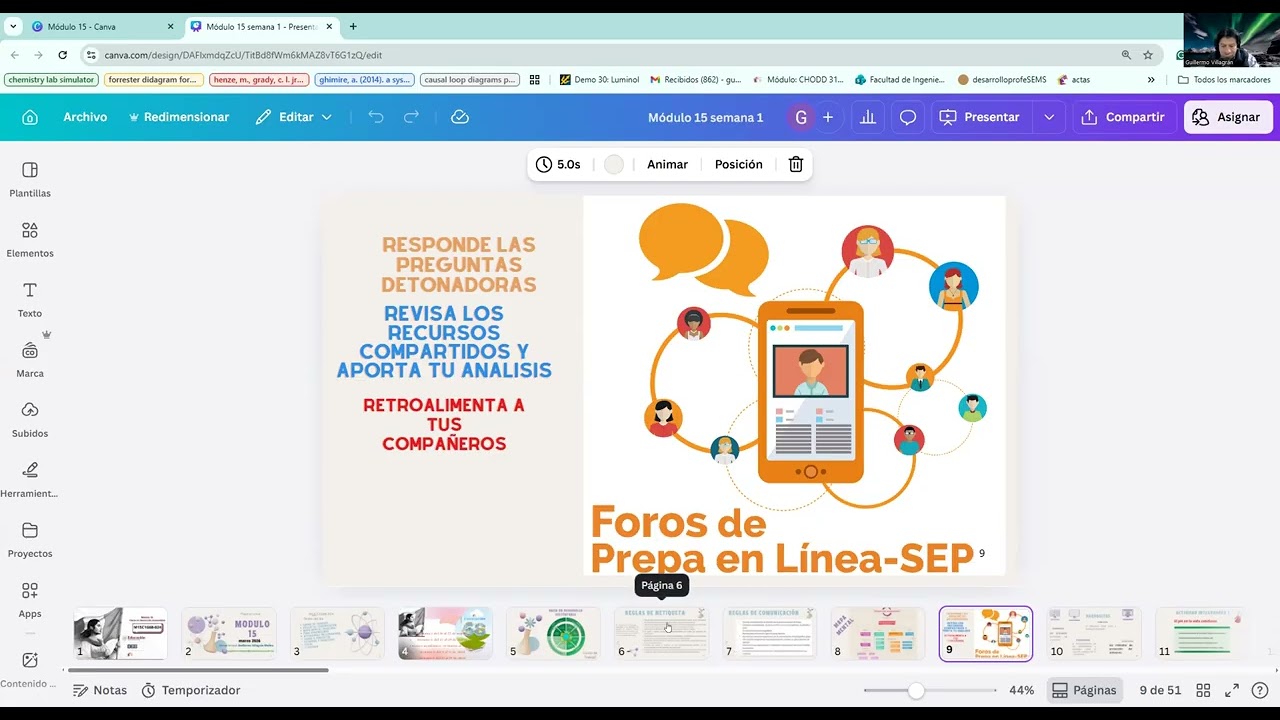This screenshot has height=720, width=1280.
Task: Show hidden bookmarks overflow chevron
Action: click(1151, 80)
